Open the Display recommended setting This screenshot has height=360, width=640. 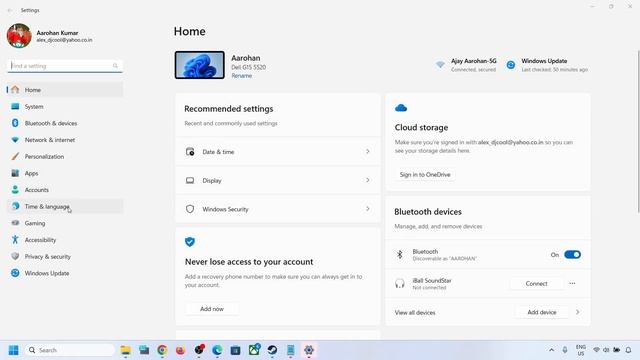coord(278,180)
